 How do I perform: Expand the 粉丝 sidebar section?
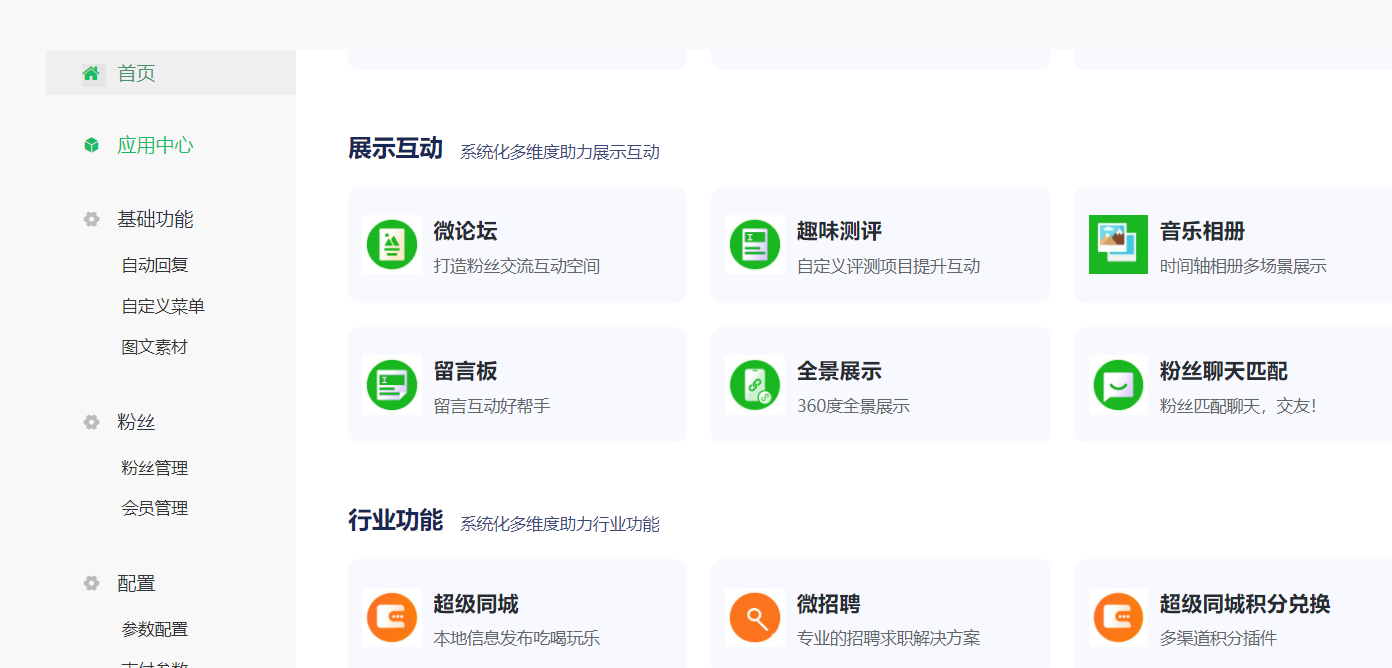tap(137, 422)
